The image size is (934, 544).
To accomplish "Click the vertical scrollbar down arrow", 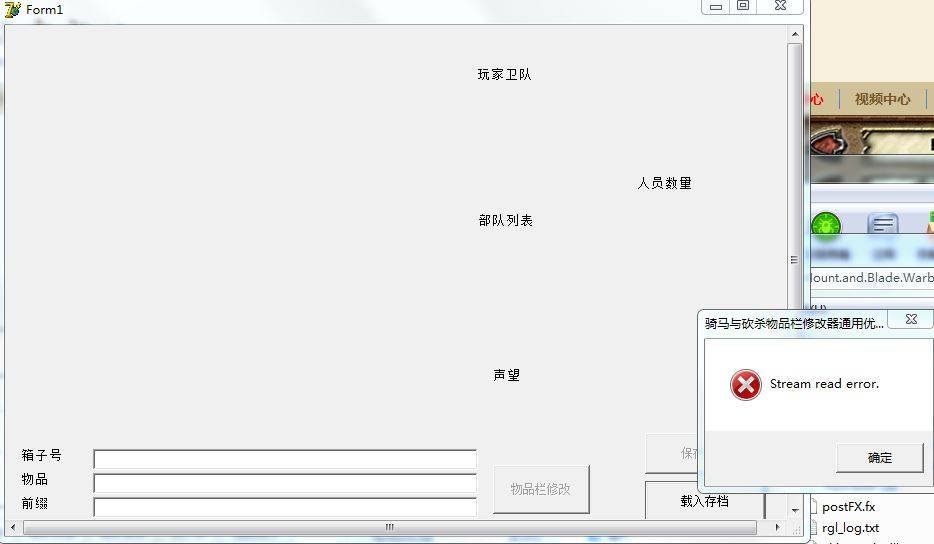I will [x=795, y=511].
